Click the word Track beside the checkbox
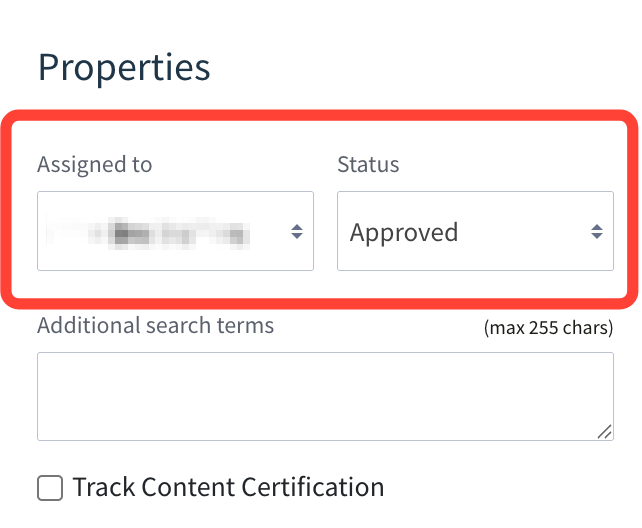 pos(105,488)
